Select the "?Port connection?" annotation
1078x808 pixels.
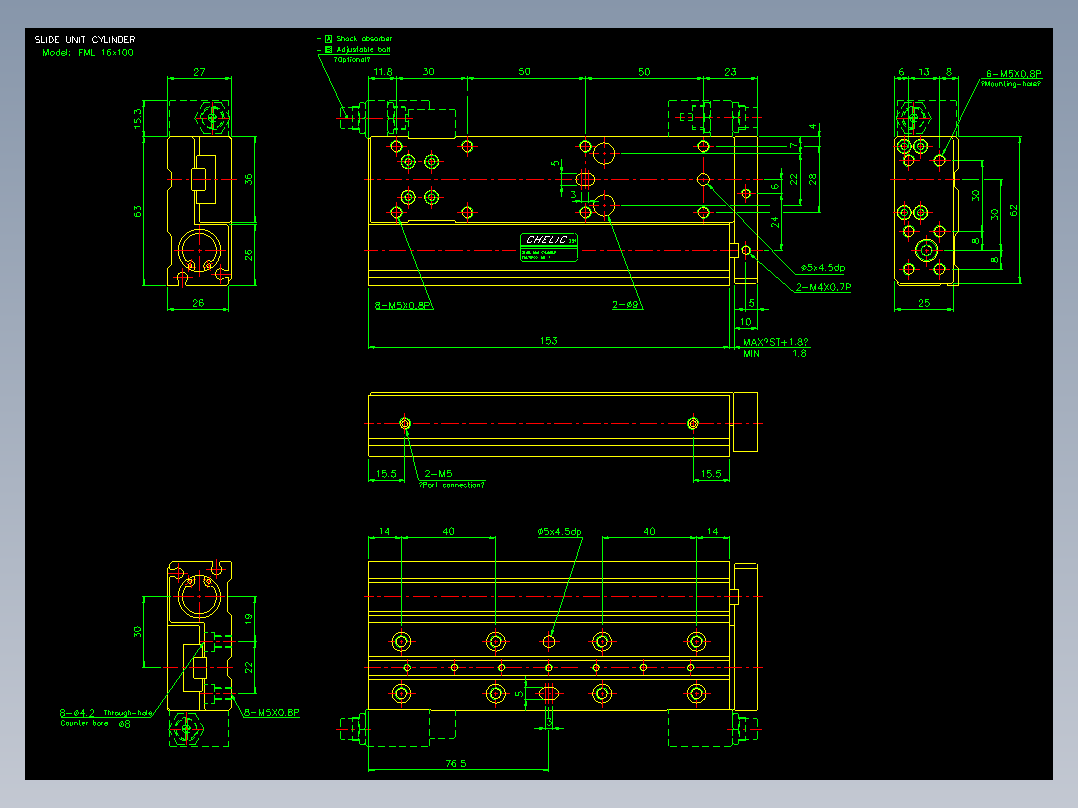coord(452,485)
